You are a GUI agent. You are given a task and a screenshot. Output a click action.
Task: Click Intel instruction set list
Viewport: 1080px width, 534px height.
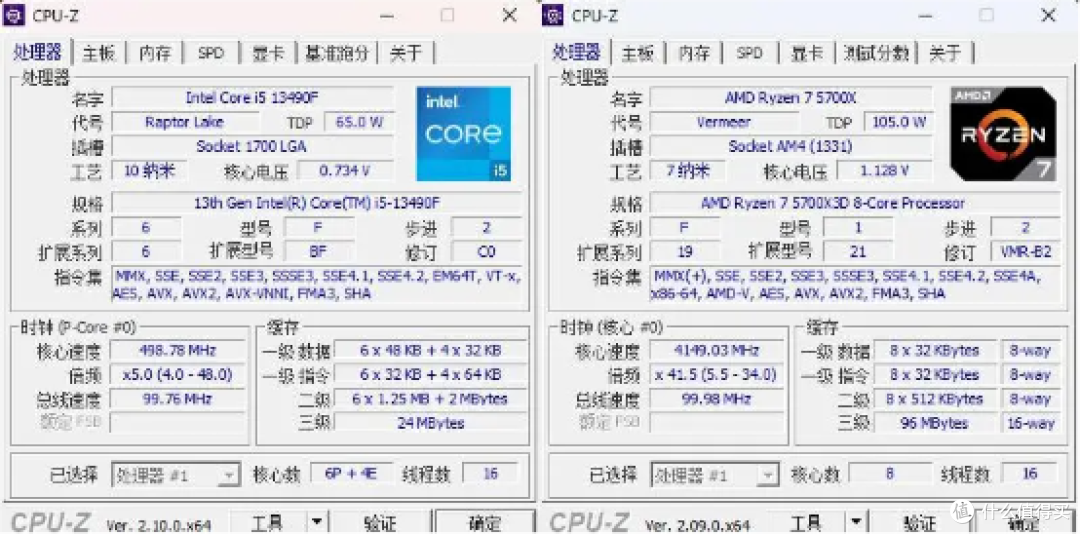[x=317, y=285]
